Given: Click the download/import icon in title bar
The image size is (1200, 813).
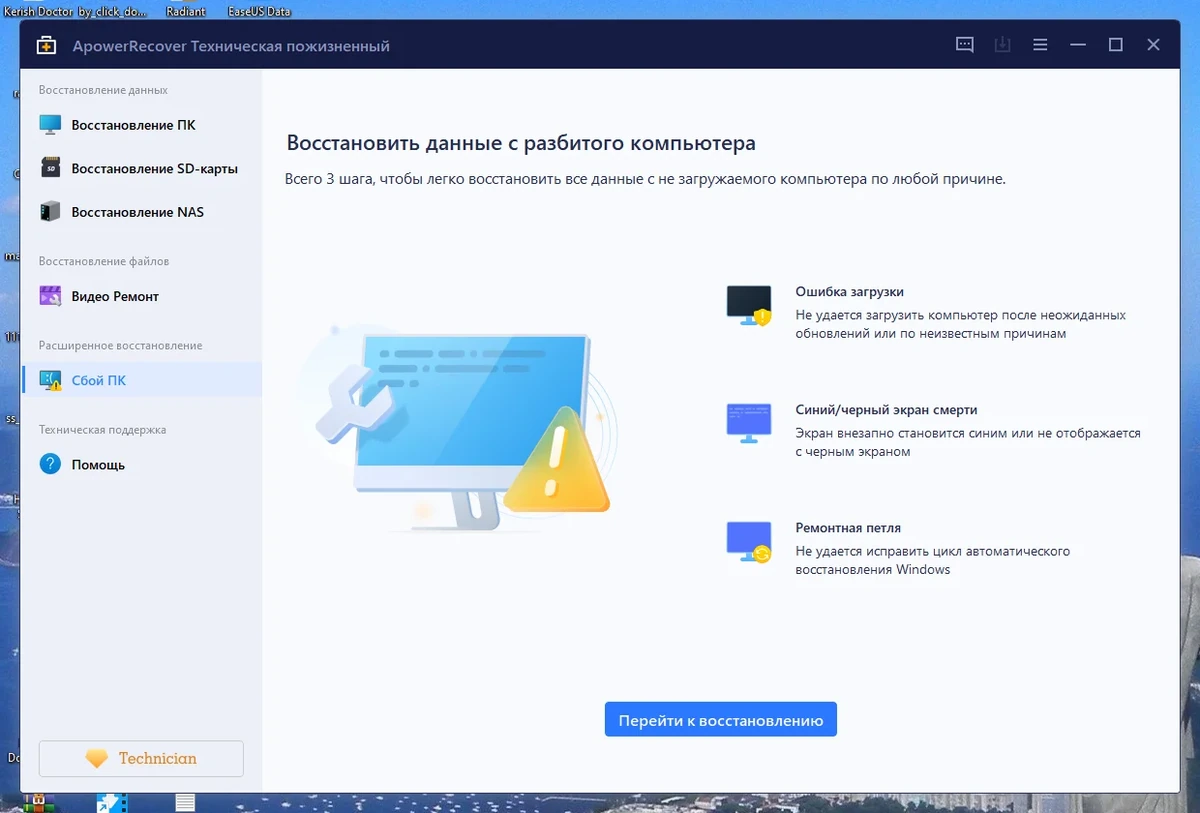Looking at the screenshot, I should 1002,45.
